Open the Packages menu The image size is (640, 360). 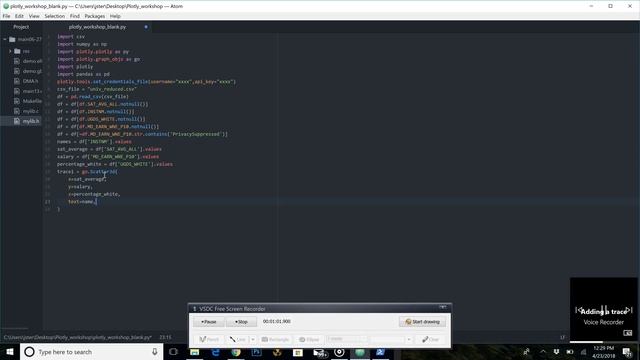coord(95,16)
